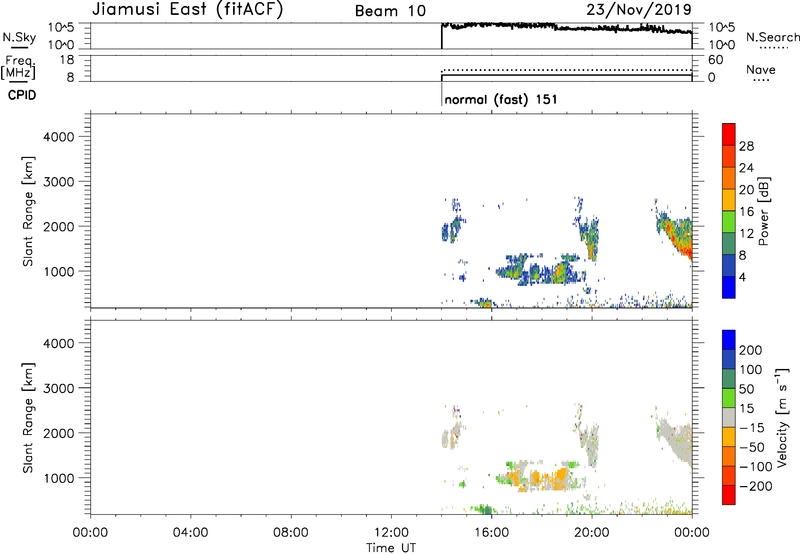The width and height of the screenshot is (800, 554).
Task: Click the gray segment of the velocity colorbar
Action: click(729, 417)
